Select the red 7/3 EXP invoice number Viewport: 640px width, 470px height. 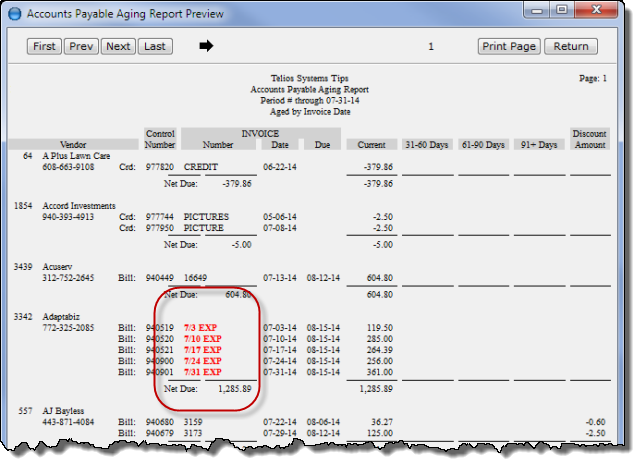[x=200, y=327]
